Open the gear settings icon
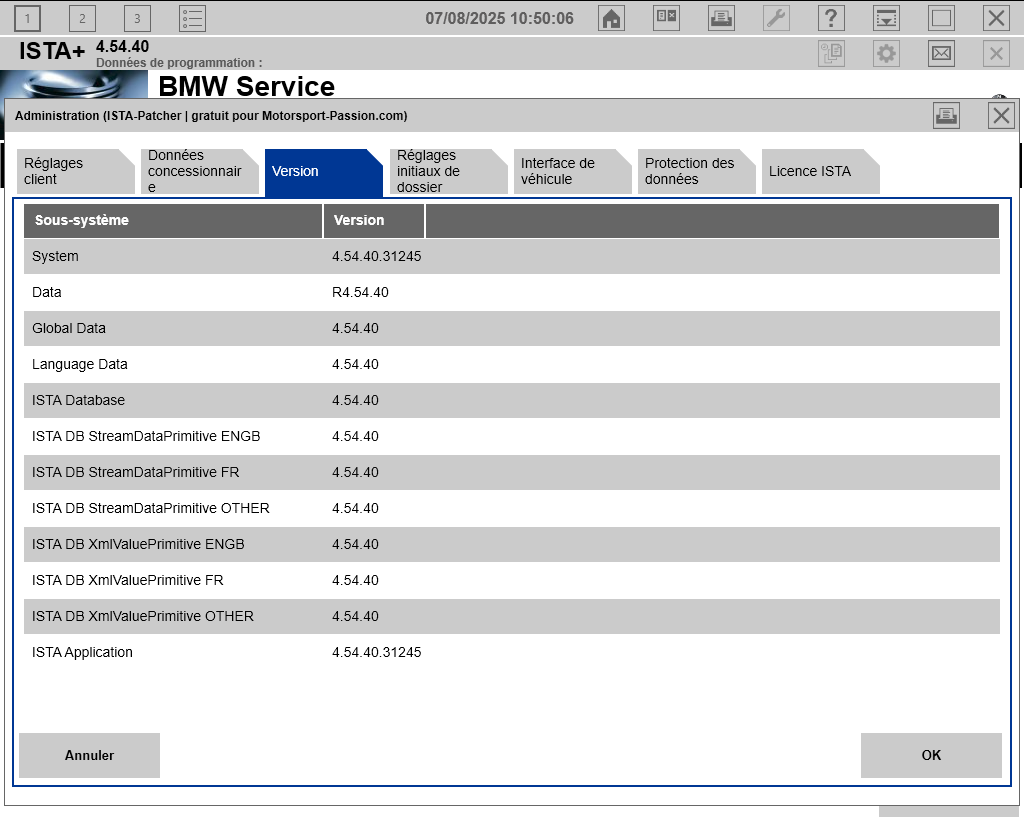 coord(886,54)
